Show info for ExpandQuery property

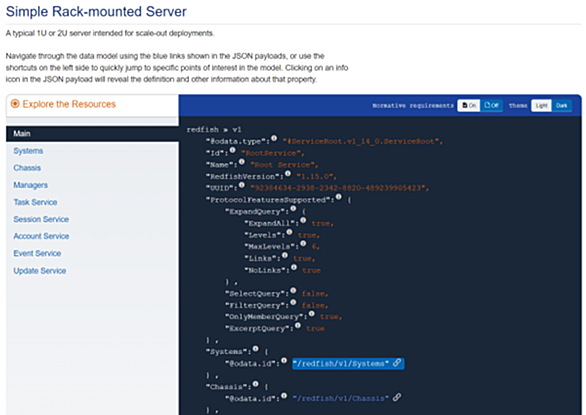293,208
